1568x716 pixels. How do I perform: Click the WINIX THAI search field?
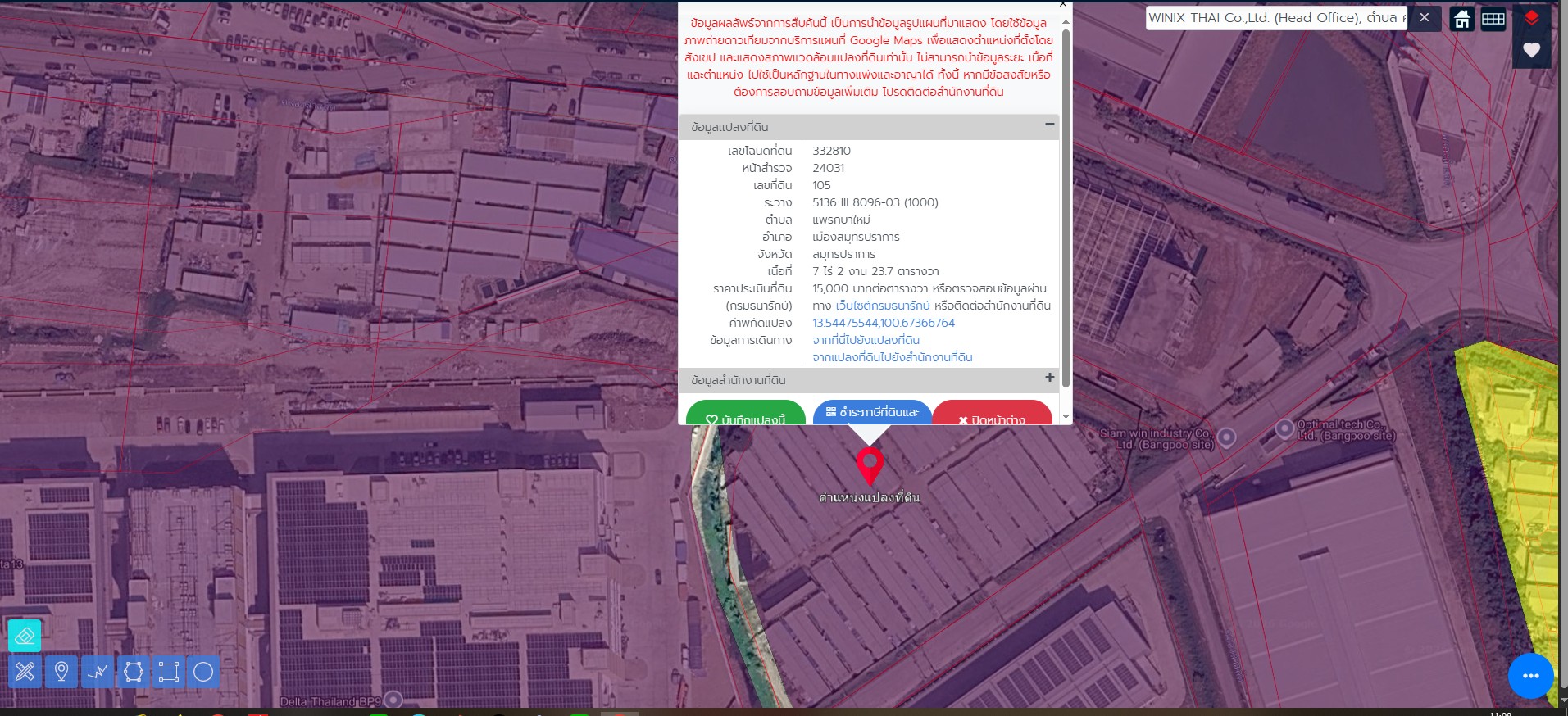(x=1275, y=18)
